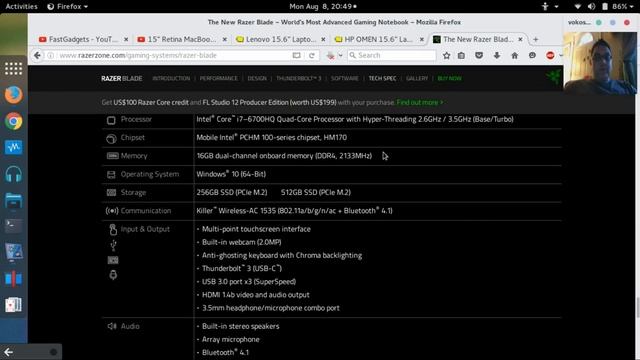Follow the green Find out more link
This screenshot has height=360, width=640.
420,102
